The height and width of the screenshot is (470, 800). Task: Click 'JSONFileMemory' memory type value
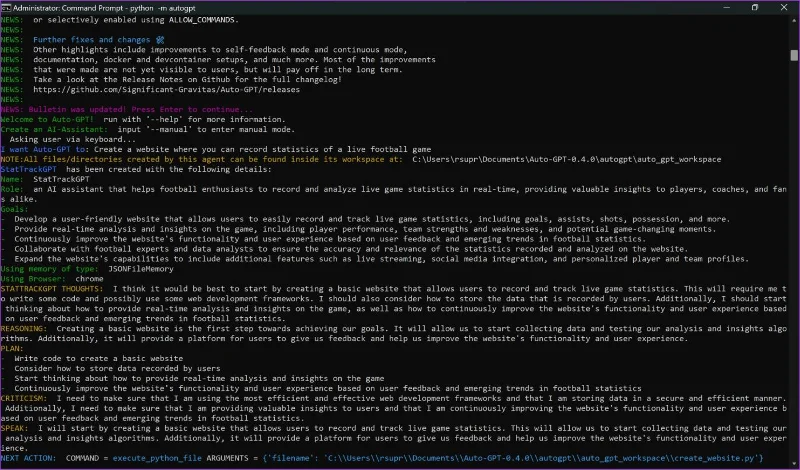tap(141, 269)
